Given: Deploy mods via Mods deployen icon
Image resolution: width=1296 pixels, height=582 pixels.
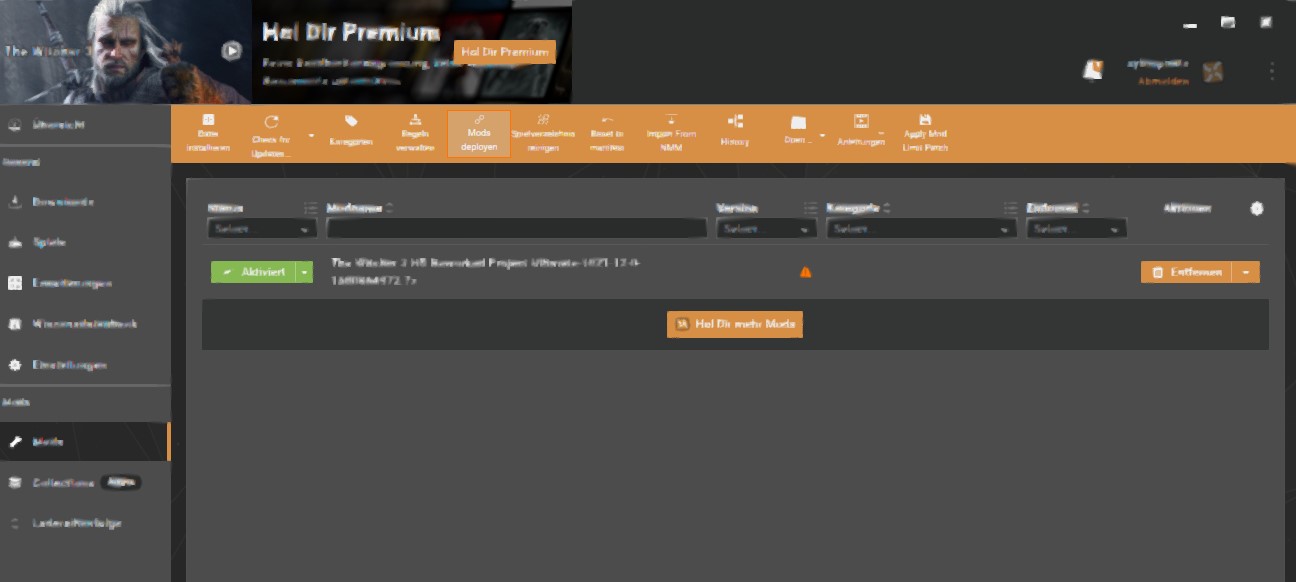Looking at the screenshot, I should click(479, 131).
